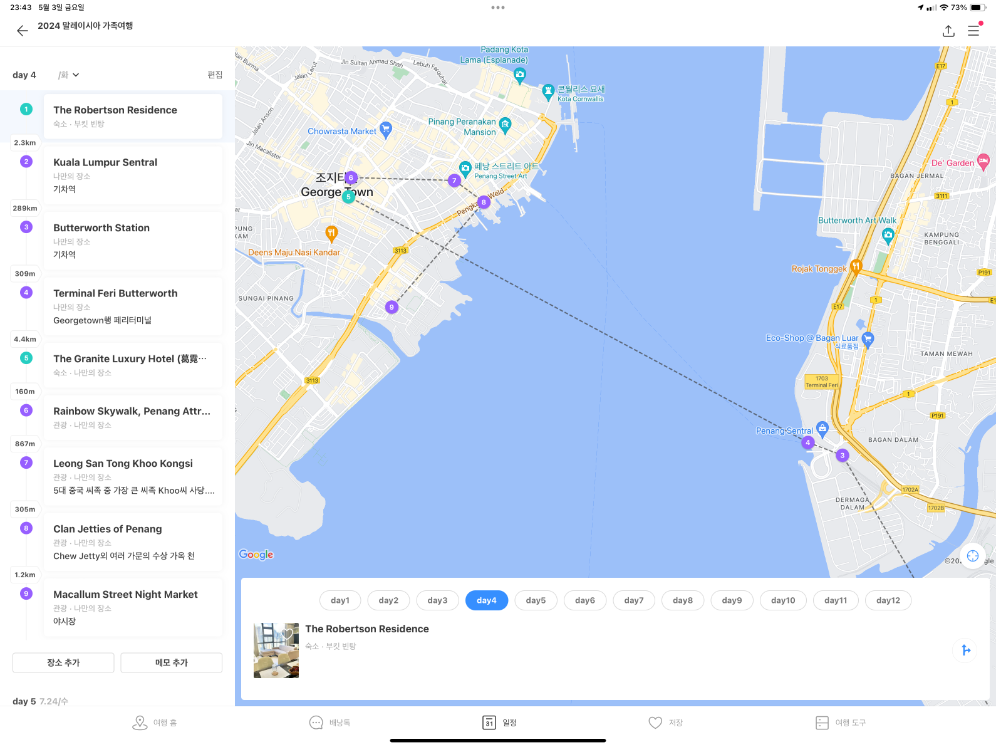The height and width of the screenshot is (747, 996).
Task: Tap the 여행 홈 map pin icon
Action: coord(139,722)
